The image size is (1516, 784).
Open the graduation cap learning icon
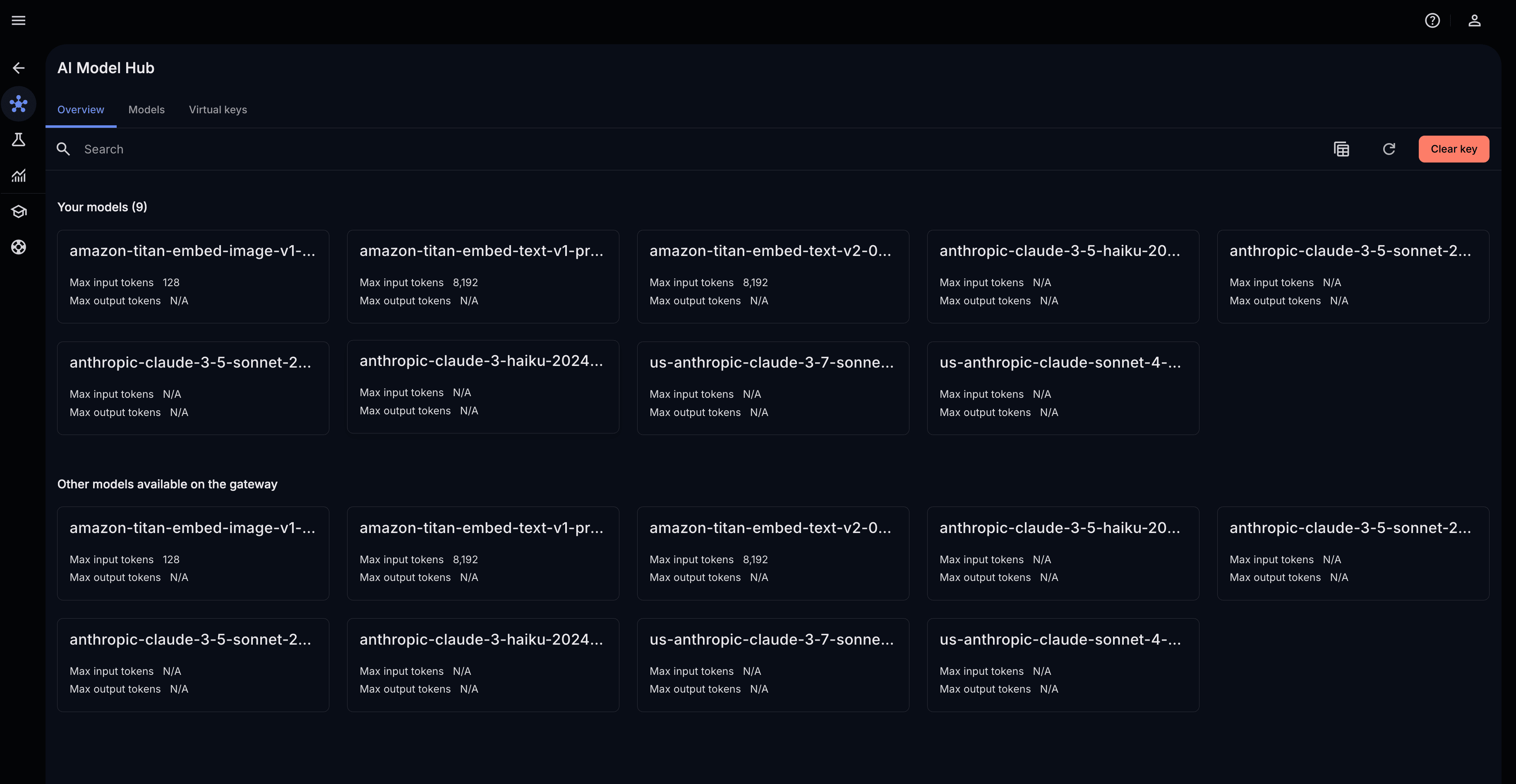19,212
